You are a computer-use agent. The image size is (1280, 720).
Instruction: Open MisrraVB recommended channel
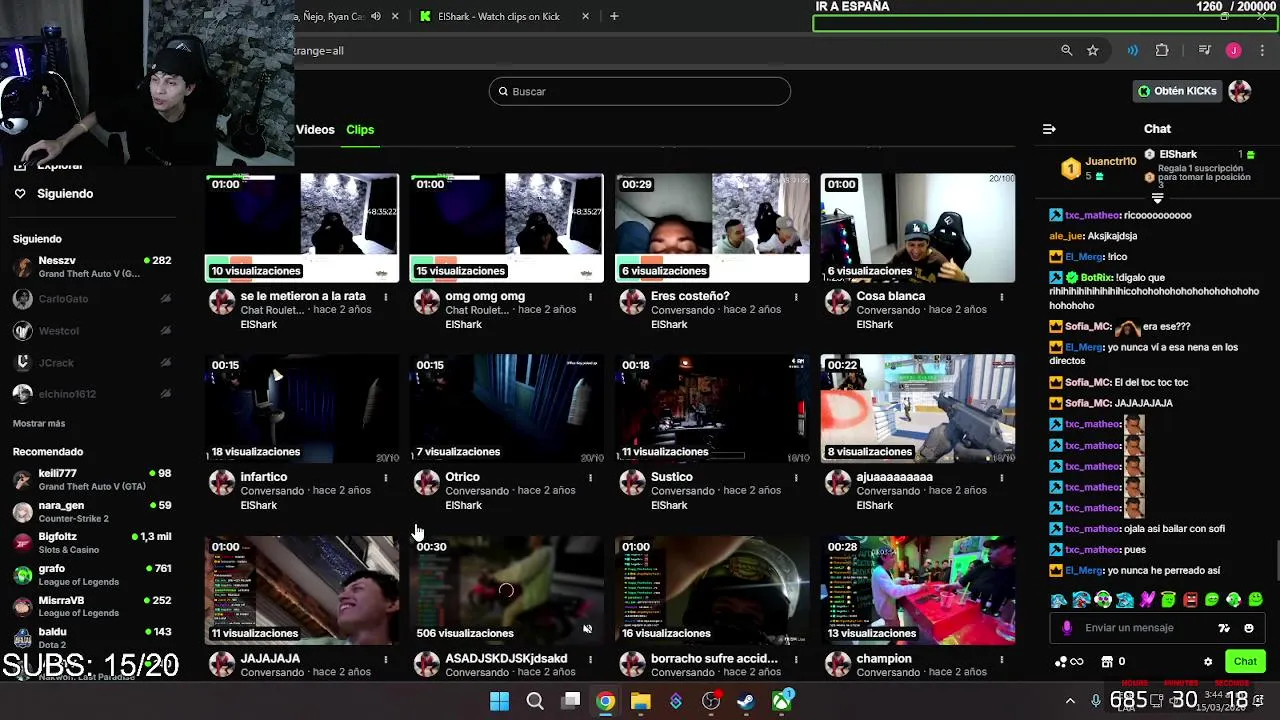click(92, 606)
